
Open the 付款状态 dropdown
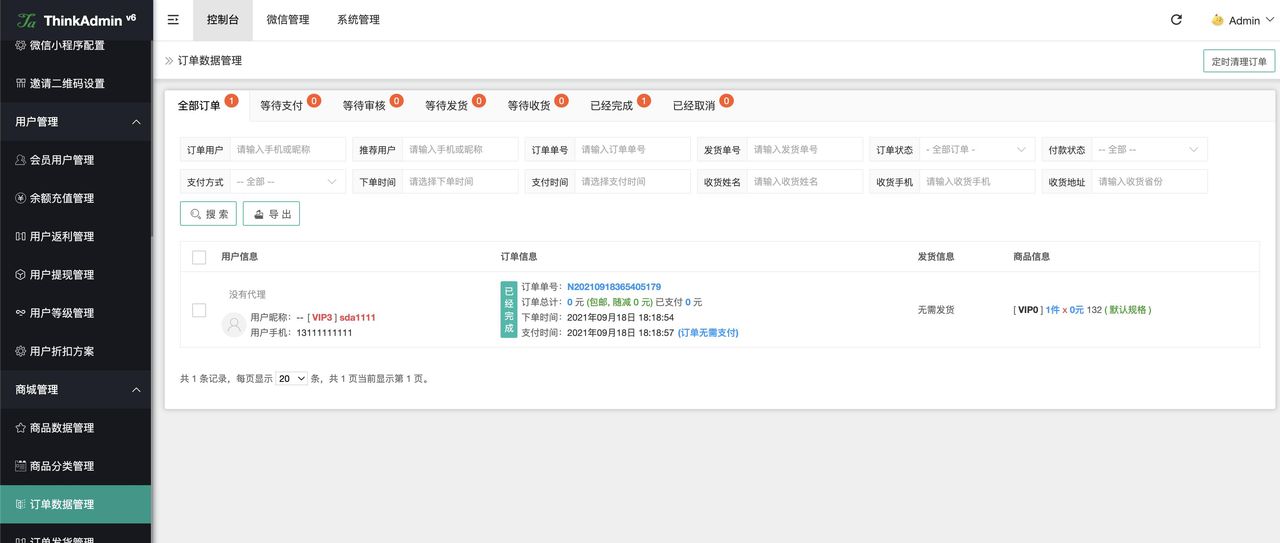coord(1149,150)
